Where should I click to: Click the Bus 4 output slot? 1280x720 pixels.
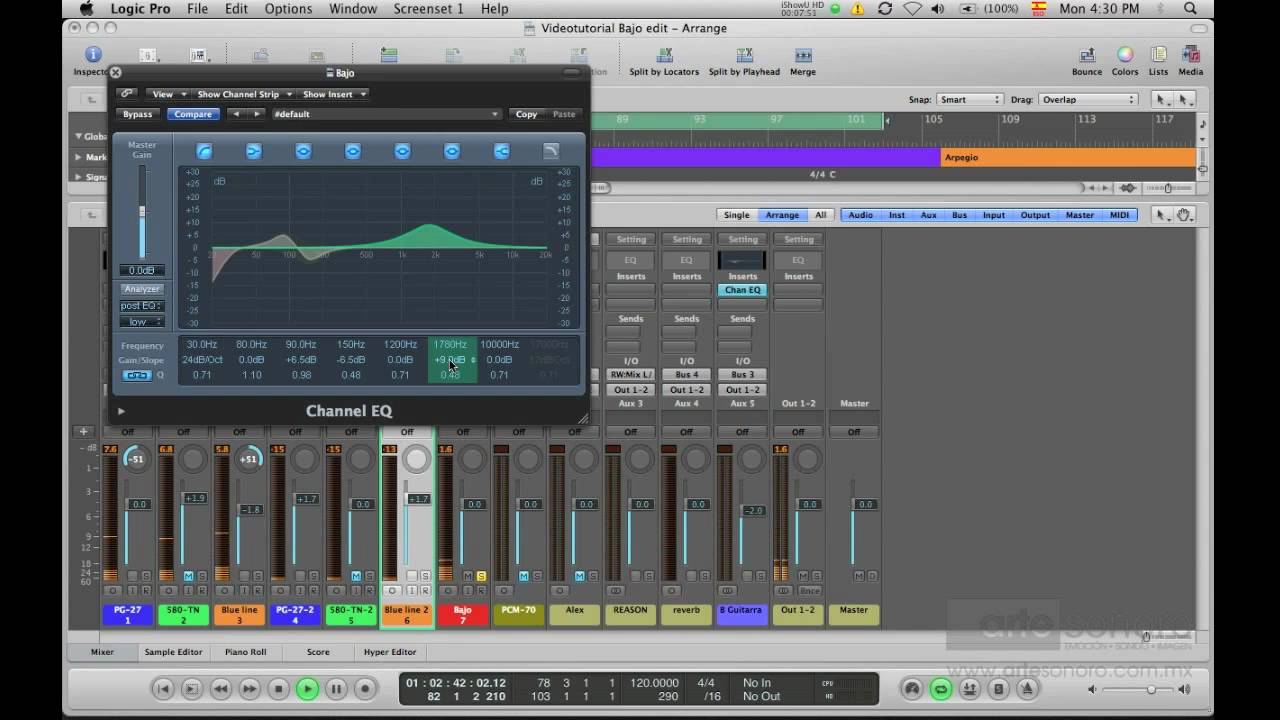[687, 375]
